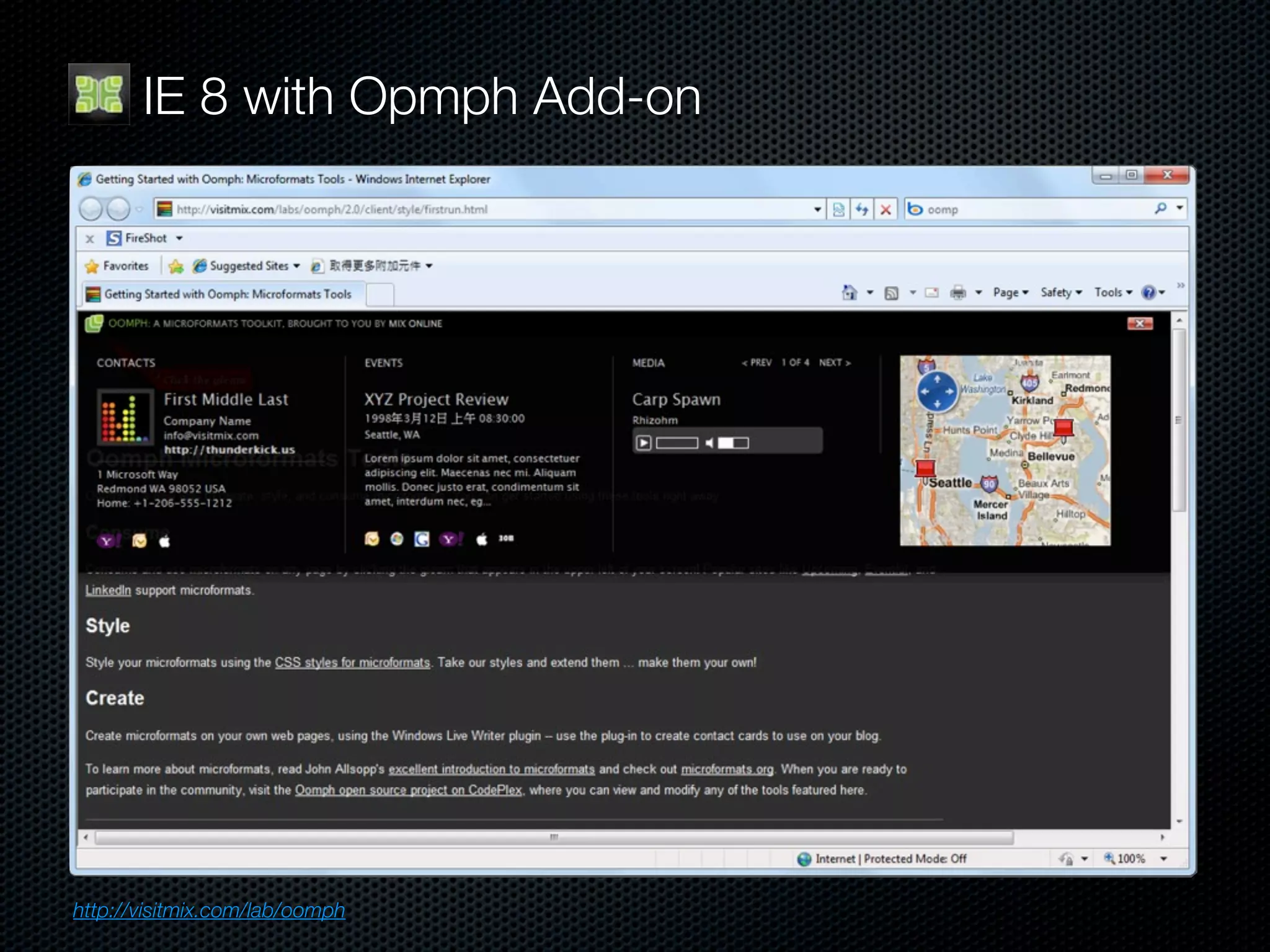
Task: Open the address bar history dropdown
Action: pos(817,209)
